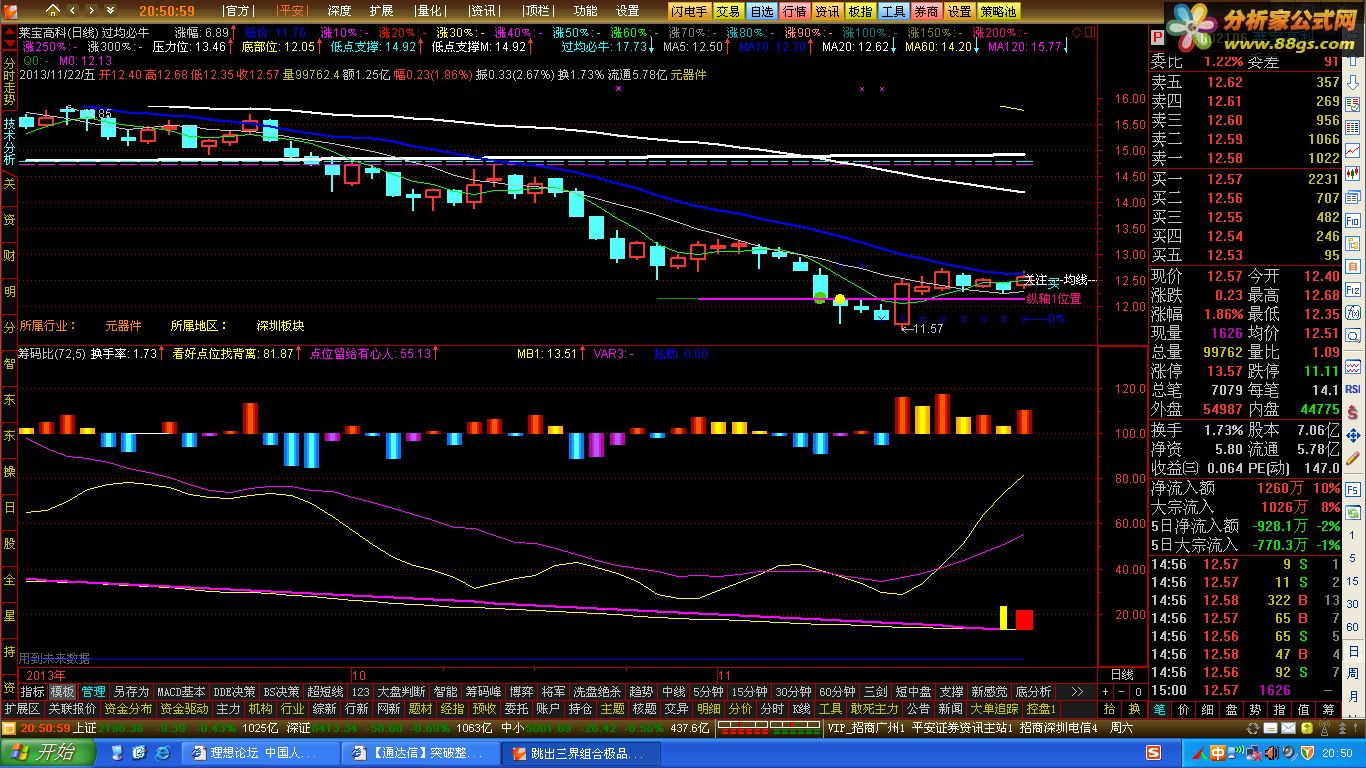Open the 量化 menu
1366x768 pixels.
429,11
